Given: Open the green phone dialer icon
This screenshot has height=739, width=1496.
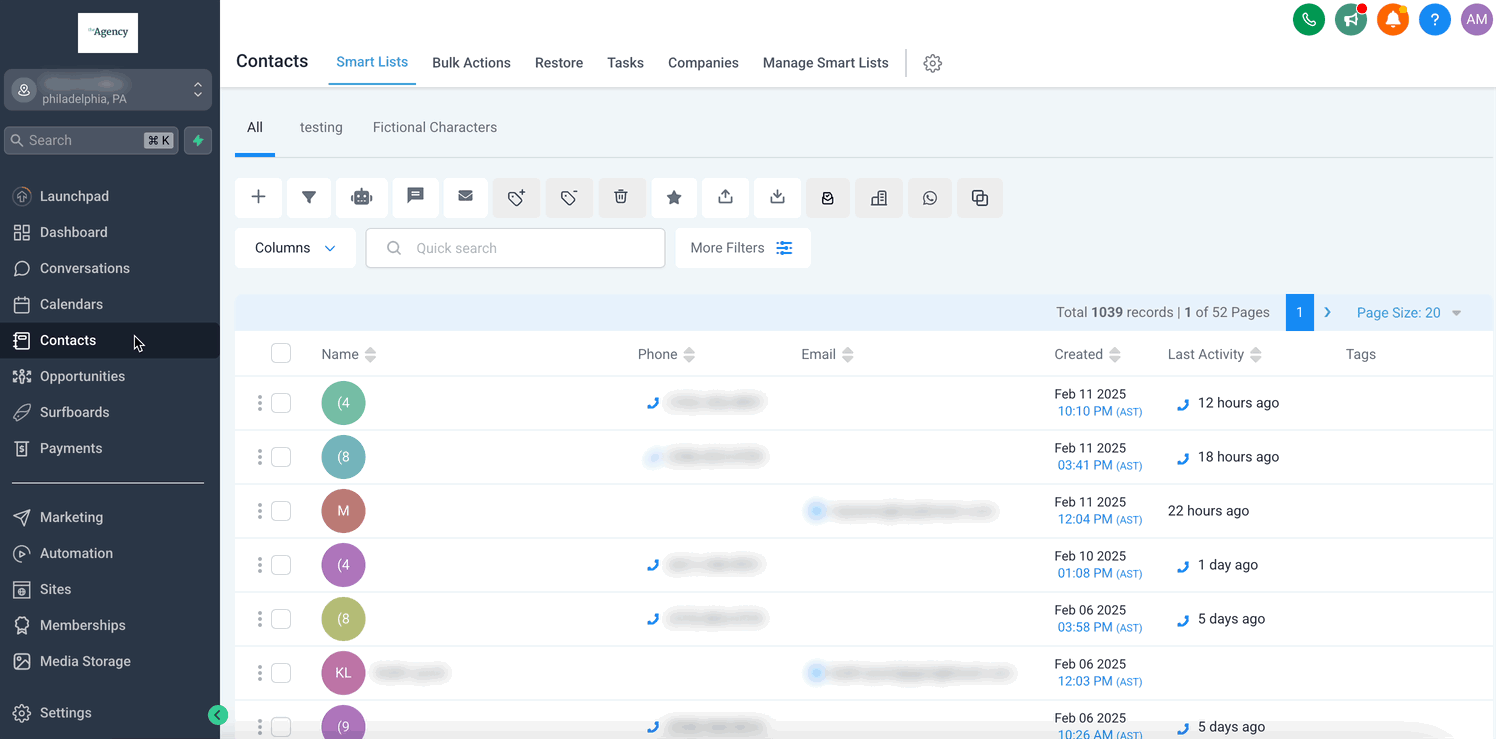Looking at the screenshot, I should (1309, 19).
